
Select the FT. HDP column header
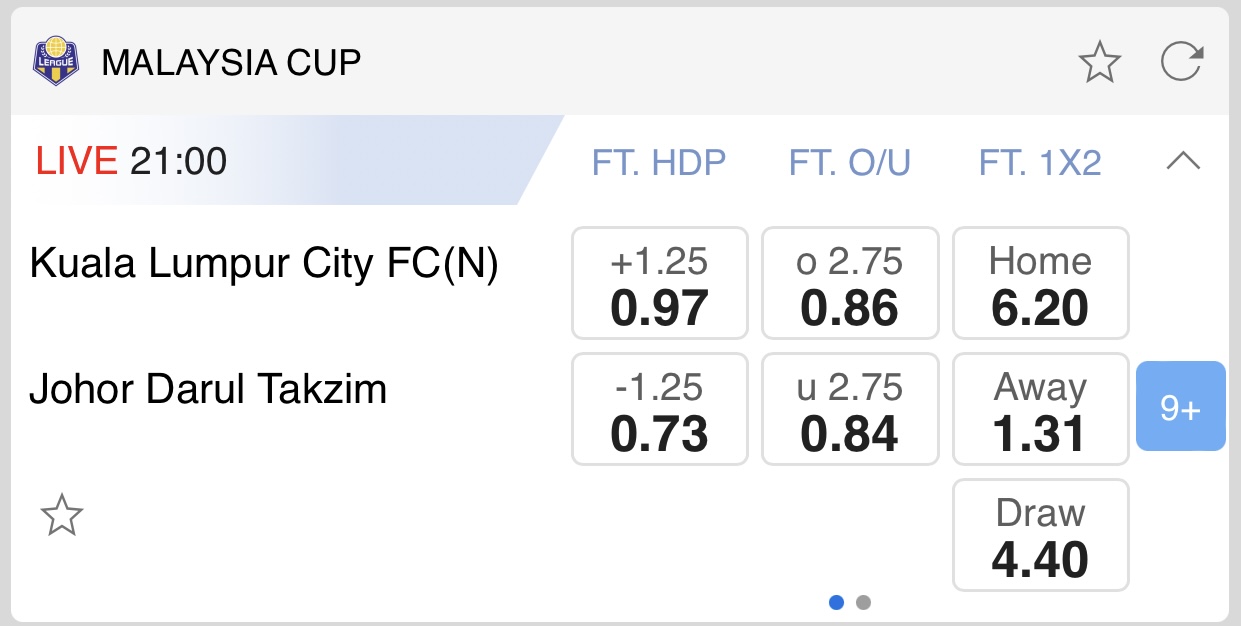coord(659,162)
